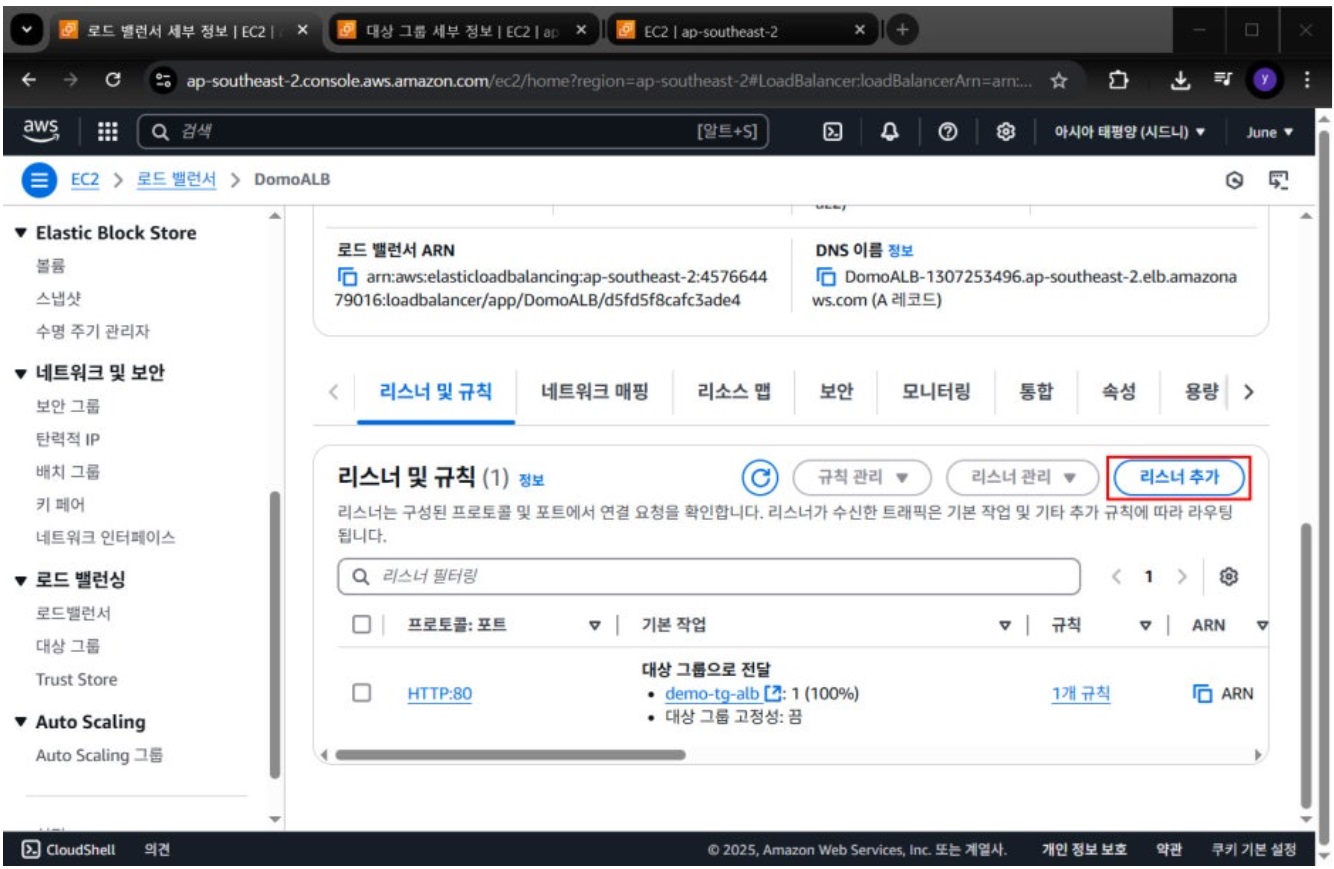Click the listener table horizontal scrollbar
Image resolution: width=1334 pixels, height=869 pixels.
click(510, 755)
